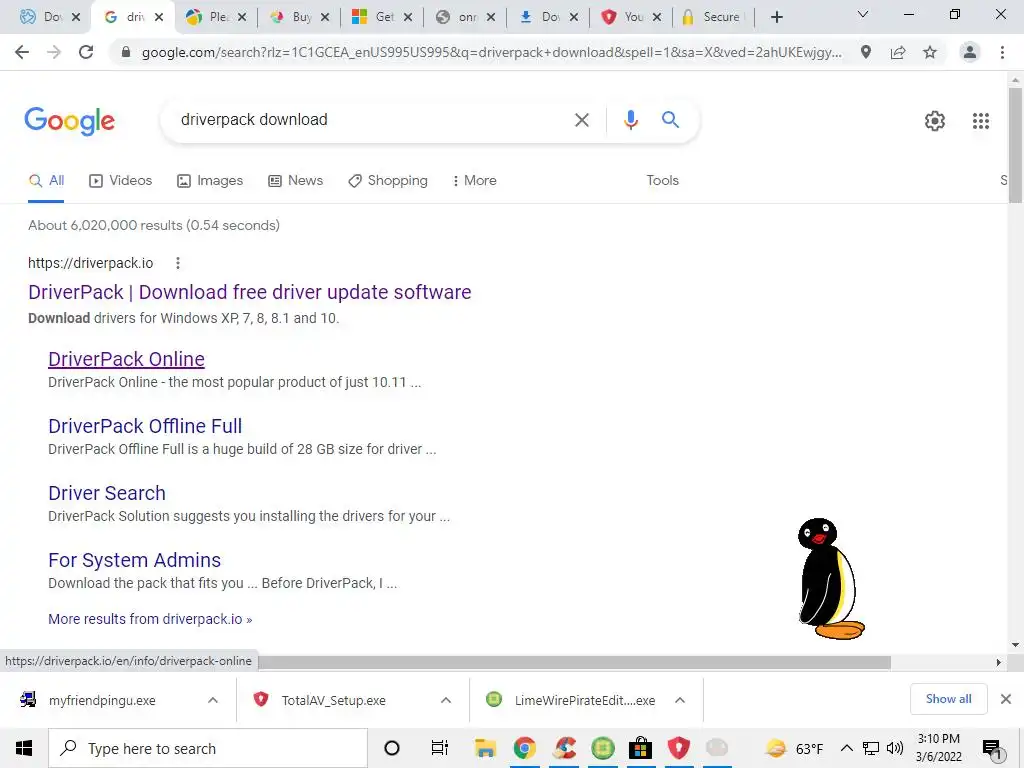Switch to the Plea tab

pyautogui.click(x=209, y=17)
